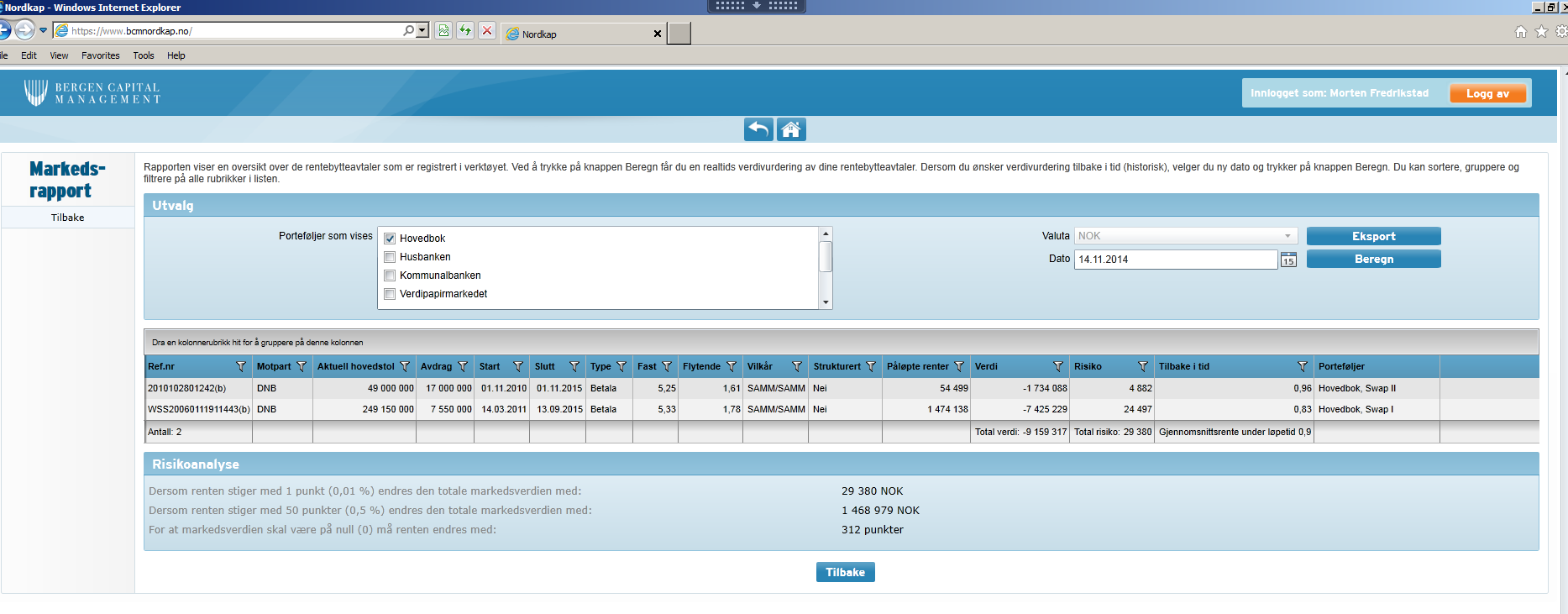Screen dimensions: 1568x614
Task: Filter the Aktuell hovedstol column
Action: (x=405, y=366)
